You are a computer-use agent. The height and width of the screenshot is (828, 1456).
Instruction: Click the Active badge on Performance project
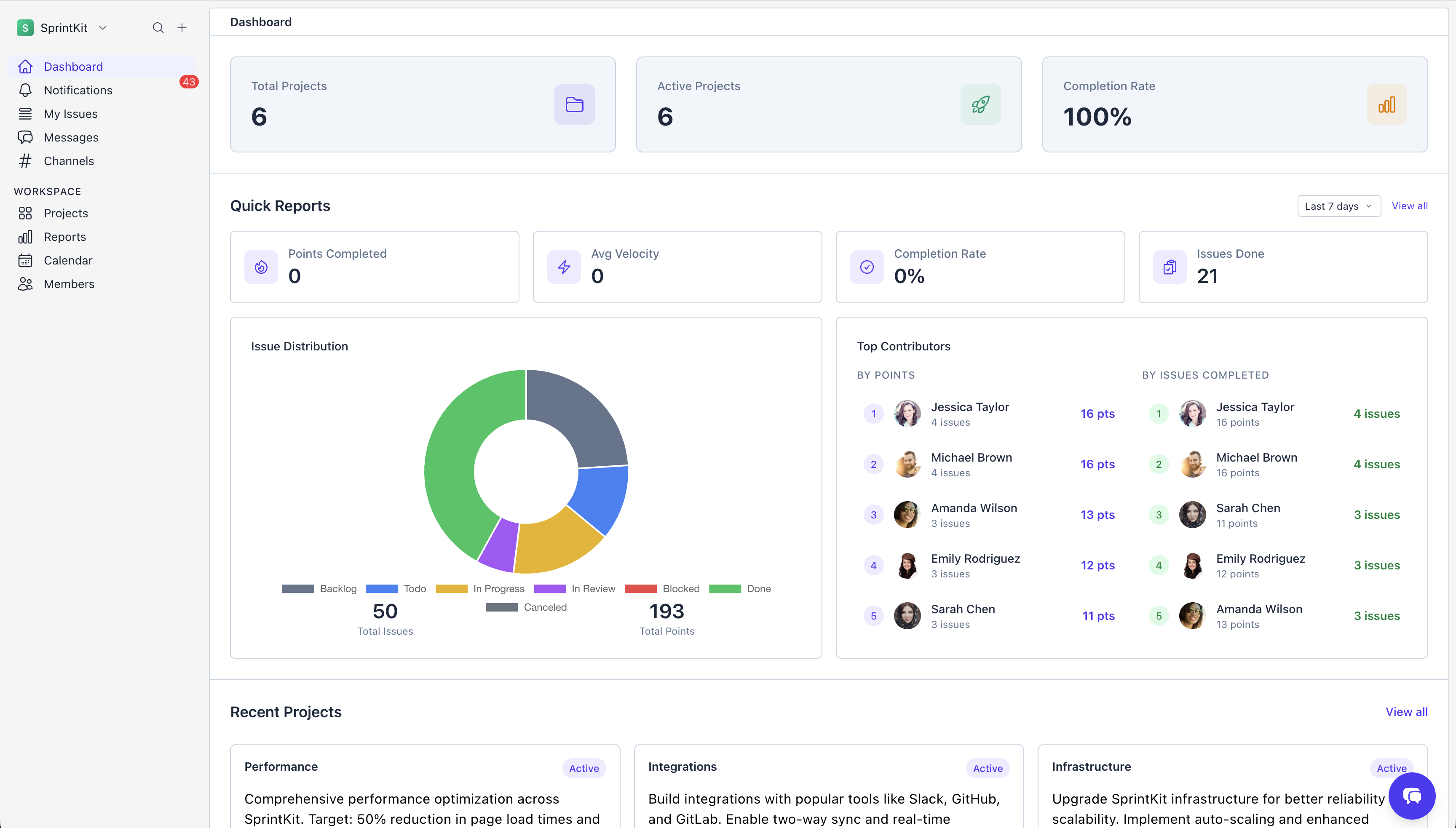pyautogui.click(x=583, y=768)
